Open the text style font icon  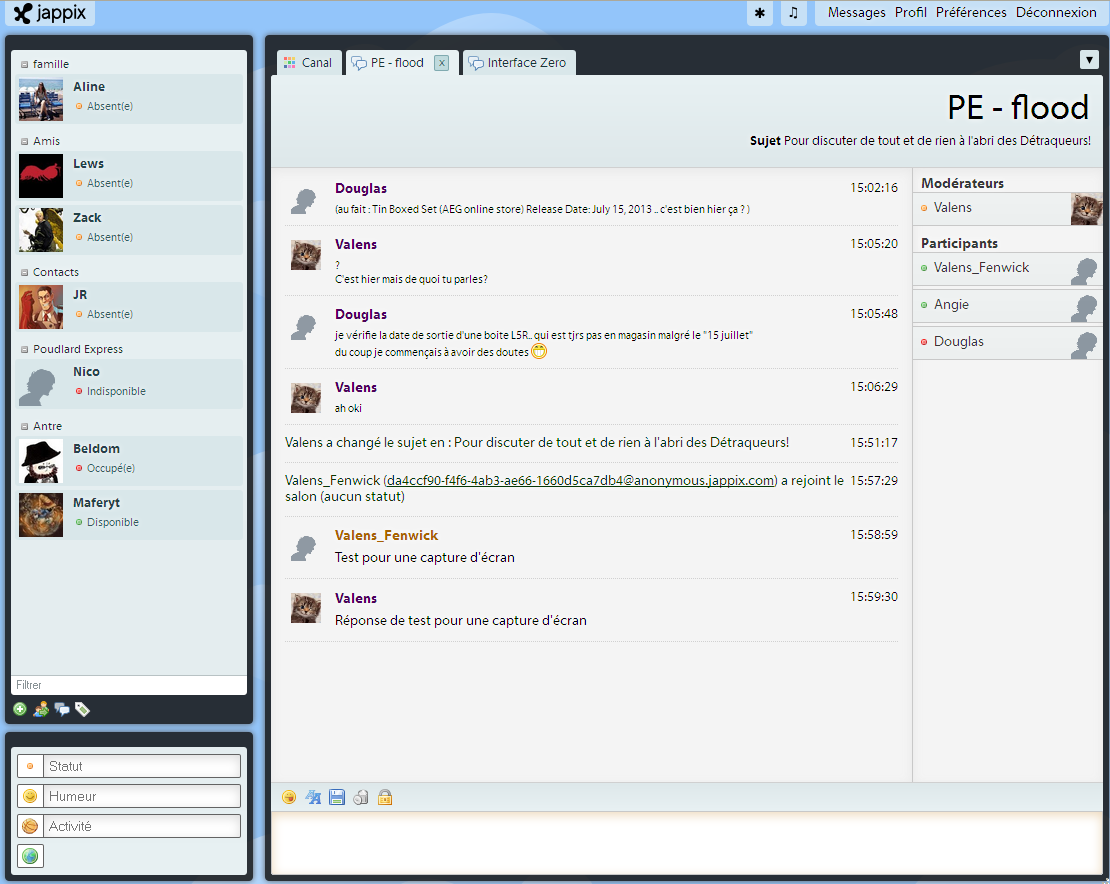[x=313, y=797]
